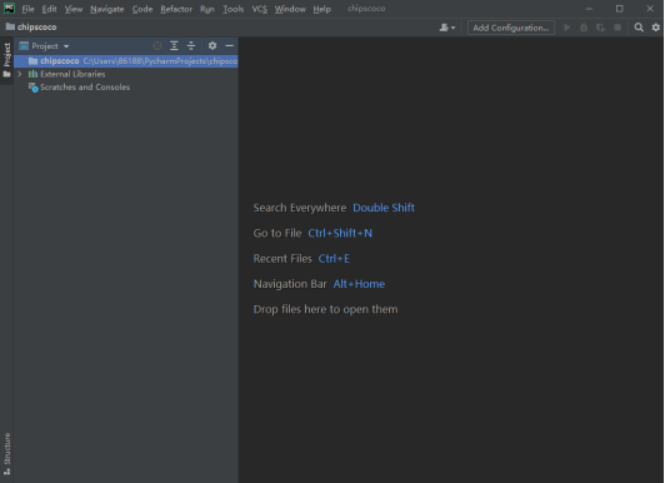Click the Debug bug icon
This screenshot has width=665, height=483.
click(584, 28)
